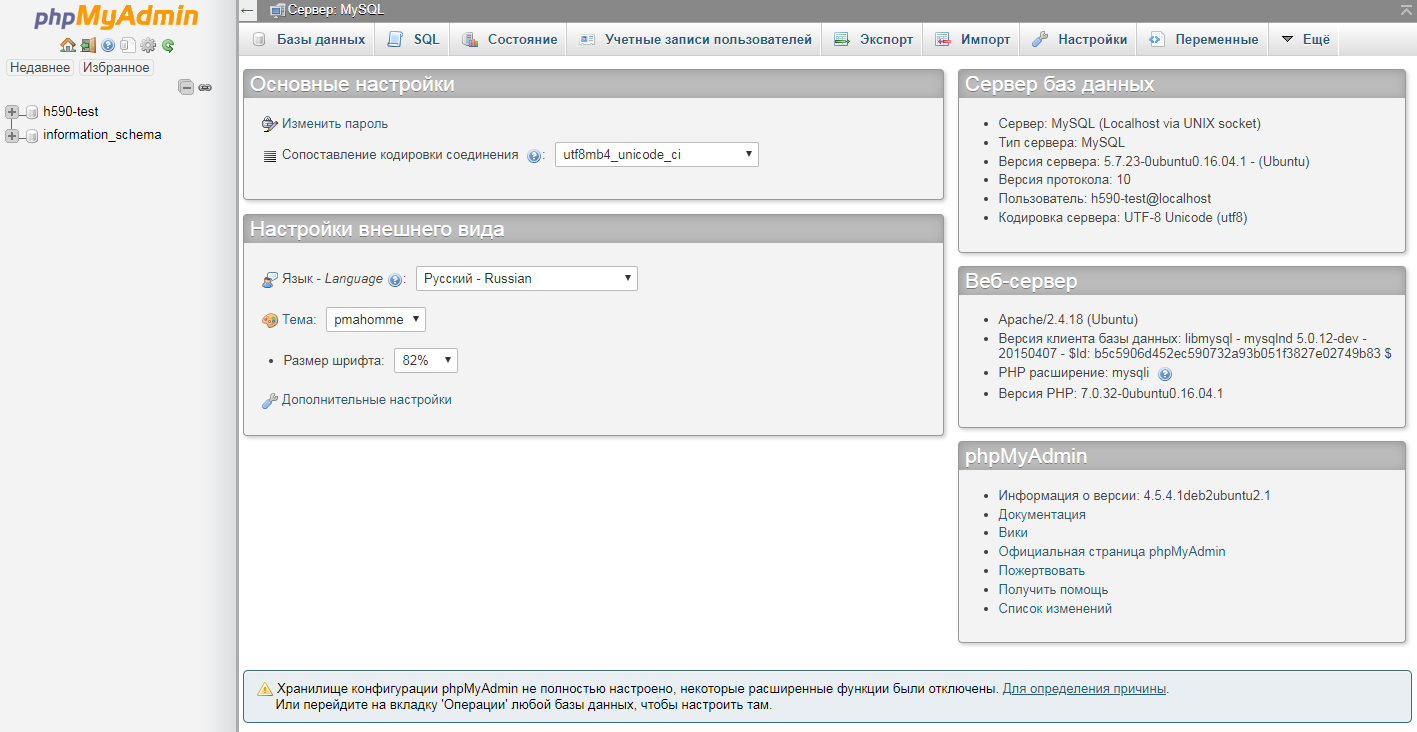
Task: Click the Список изменений link
Action: 1055,609
